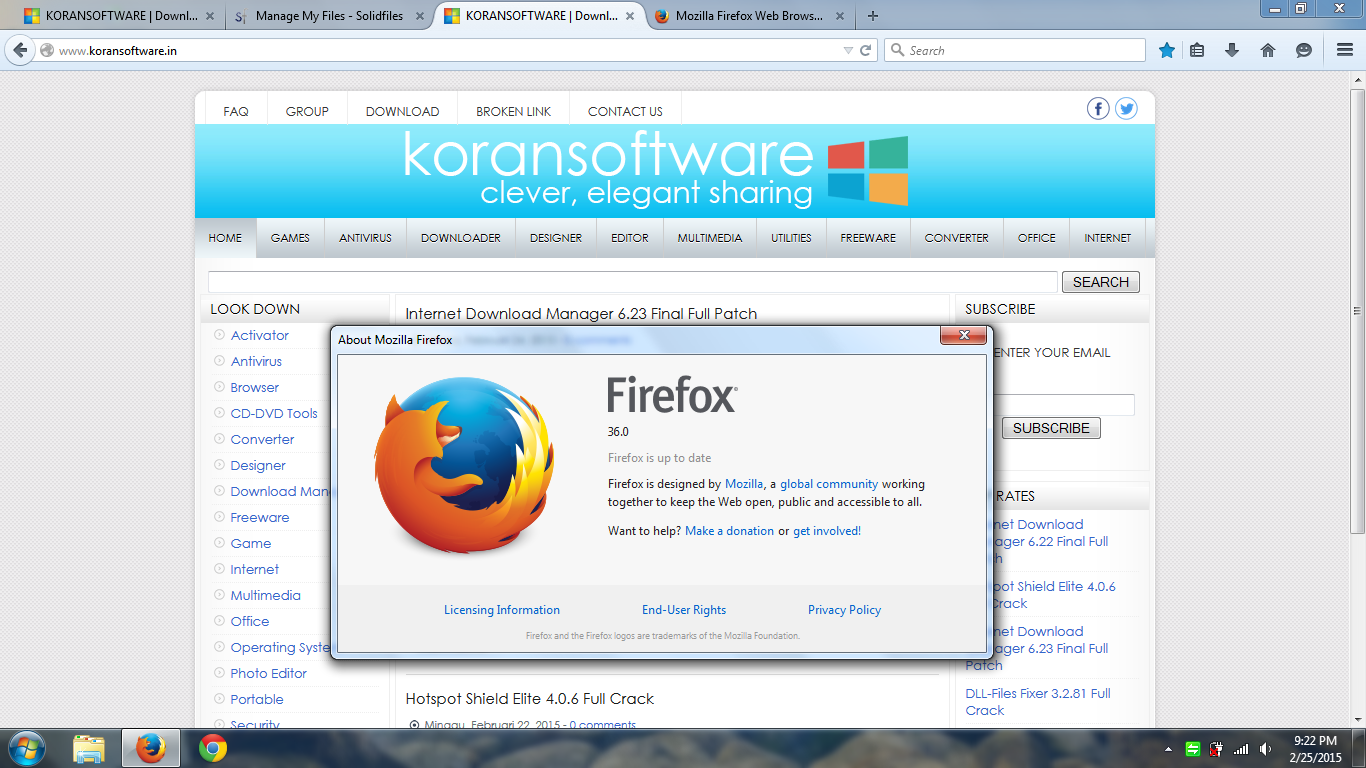Open the Antivirus sidebar category
1366x768 pixels.
click(256, 361)
